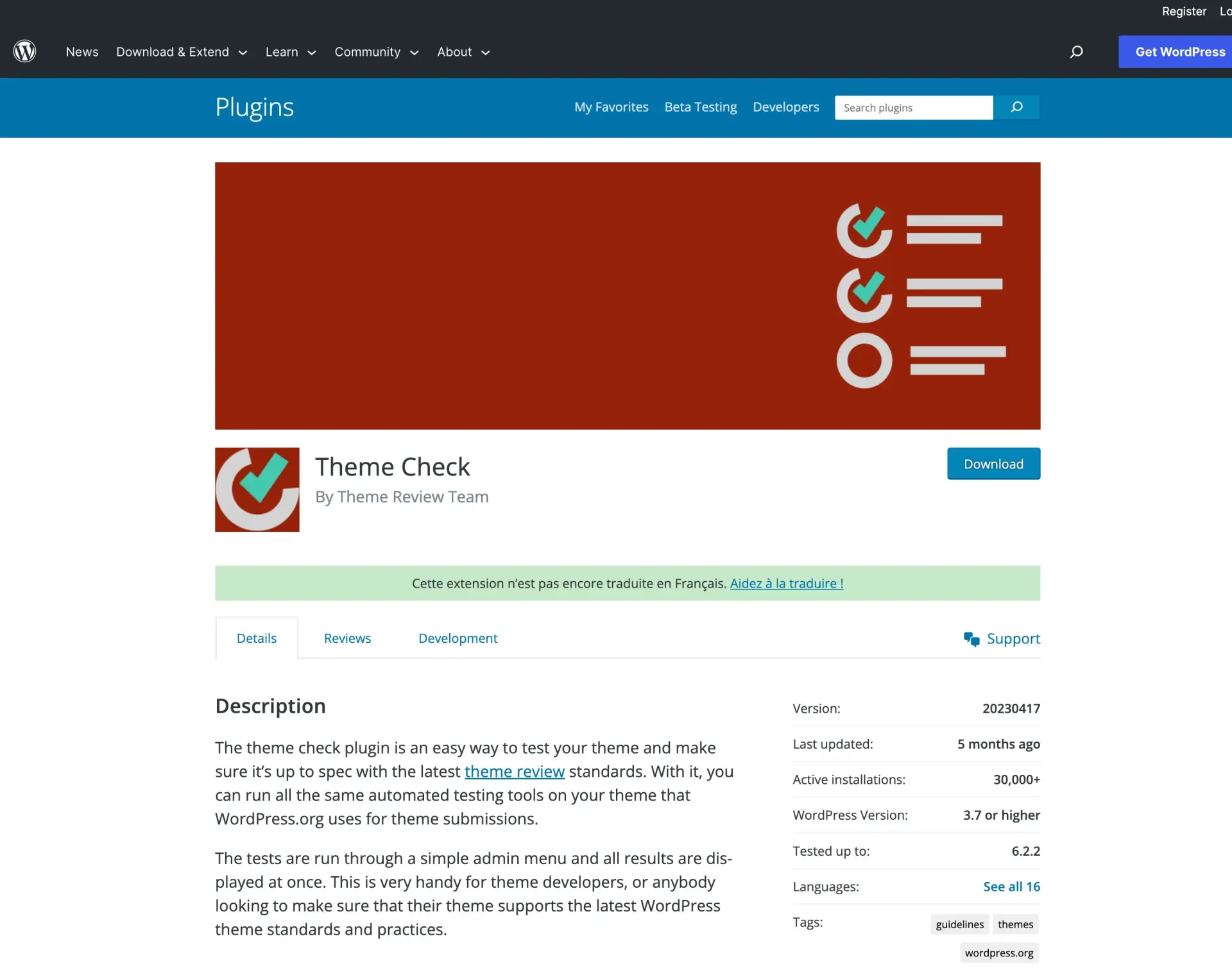This screenshot has width=1232, height=968.
Task: Select the My Favorites menu item
Action: [x=611, y=107]
